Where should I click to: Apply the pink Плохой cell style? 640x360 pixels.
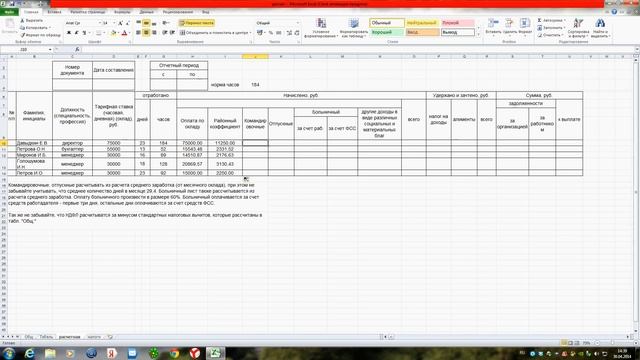point(458,23)
